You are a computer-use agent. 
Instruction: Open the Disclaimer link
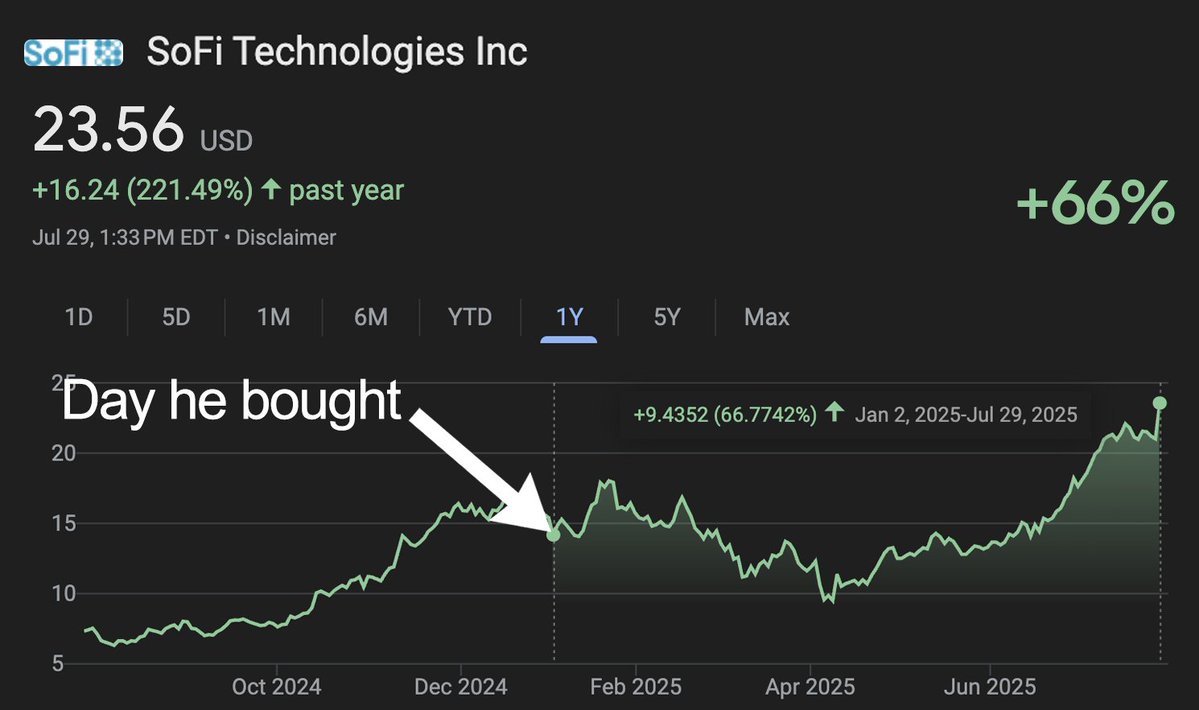click(x=286, y=238)
